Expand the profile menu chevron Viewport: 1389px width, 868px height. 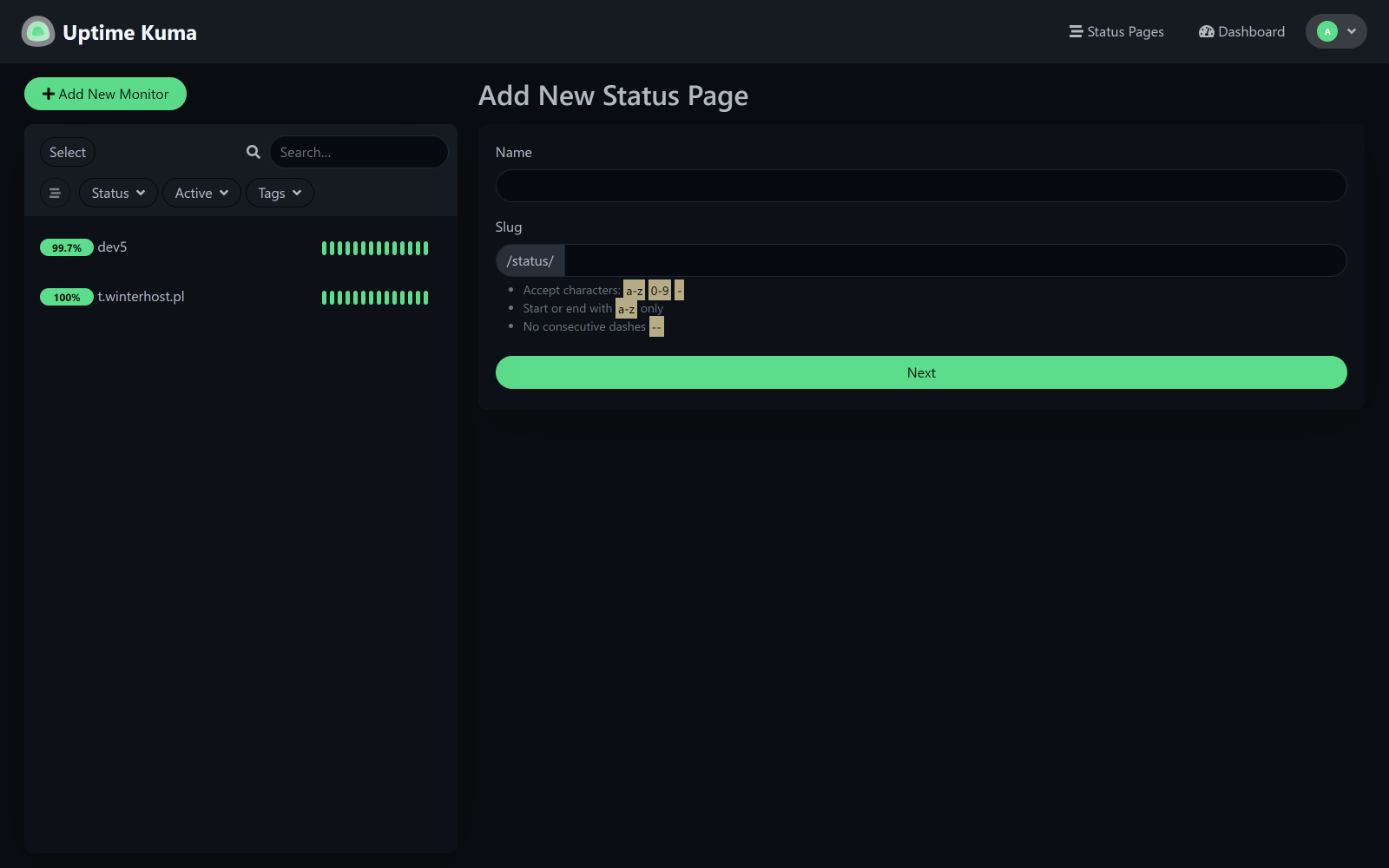pyautogui.click(x=1352, y=31)
